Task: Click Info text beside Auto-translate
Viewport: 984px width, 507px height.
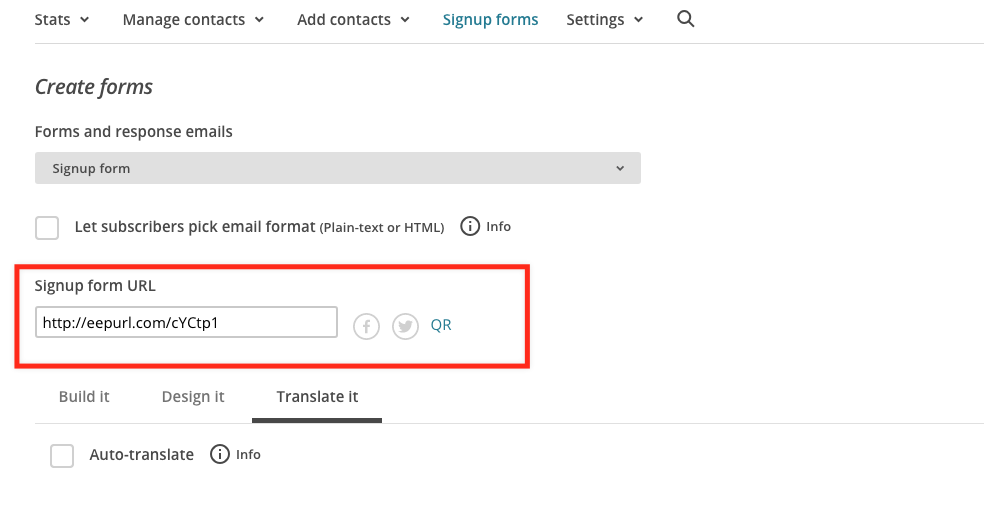Action: point(248,454)
